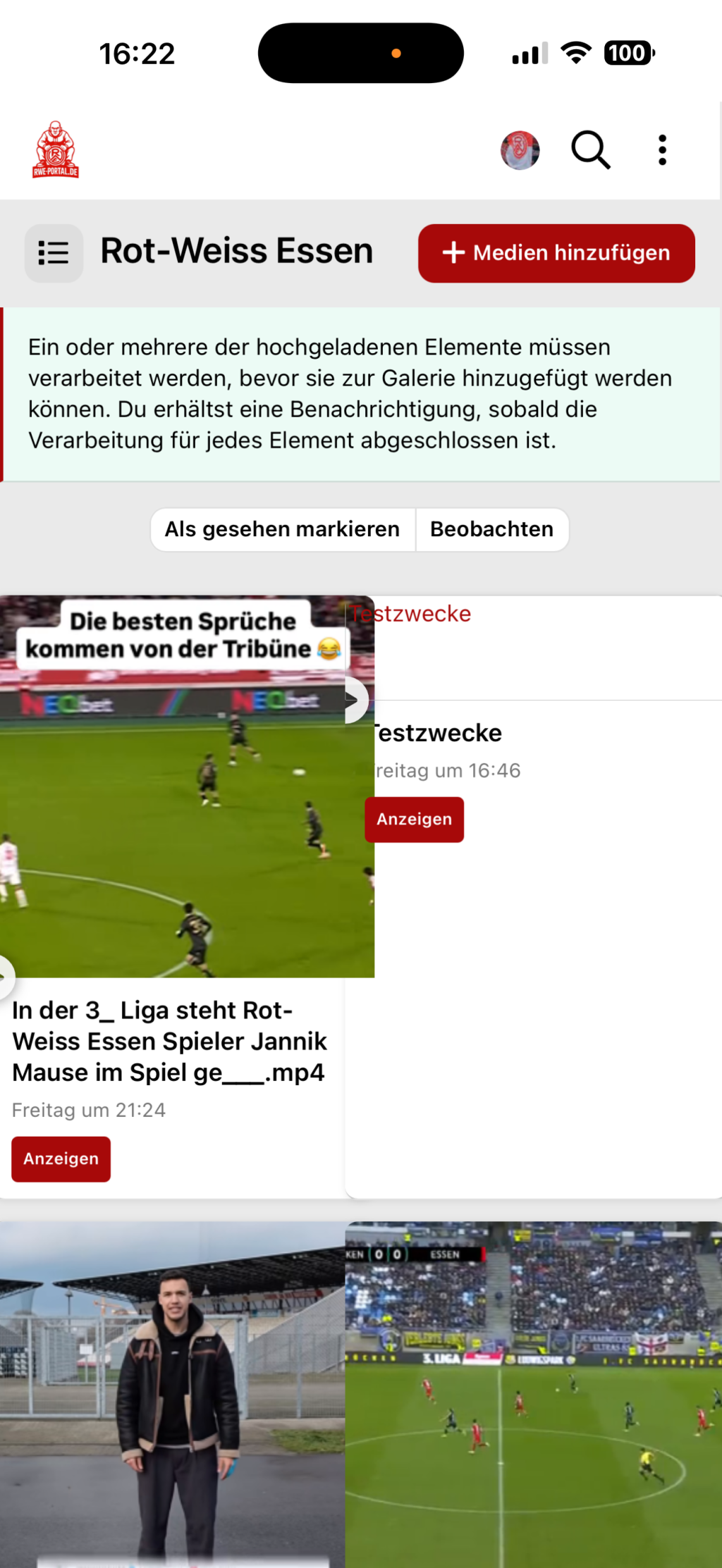Screen dimensions: 722x1568
Task: Open the three-dot overflow menu
Action: pyautogui.click(x=662, y=150)
